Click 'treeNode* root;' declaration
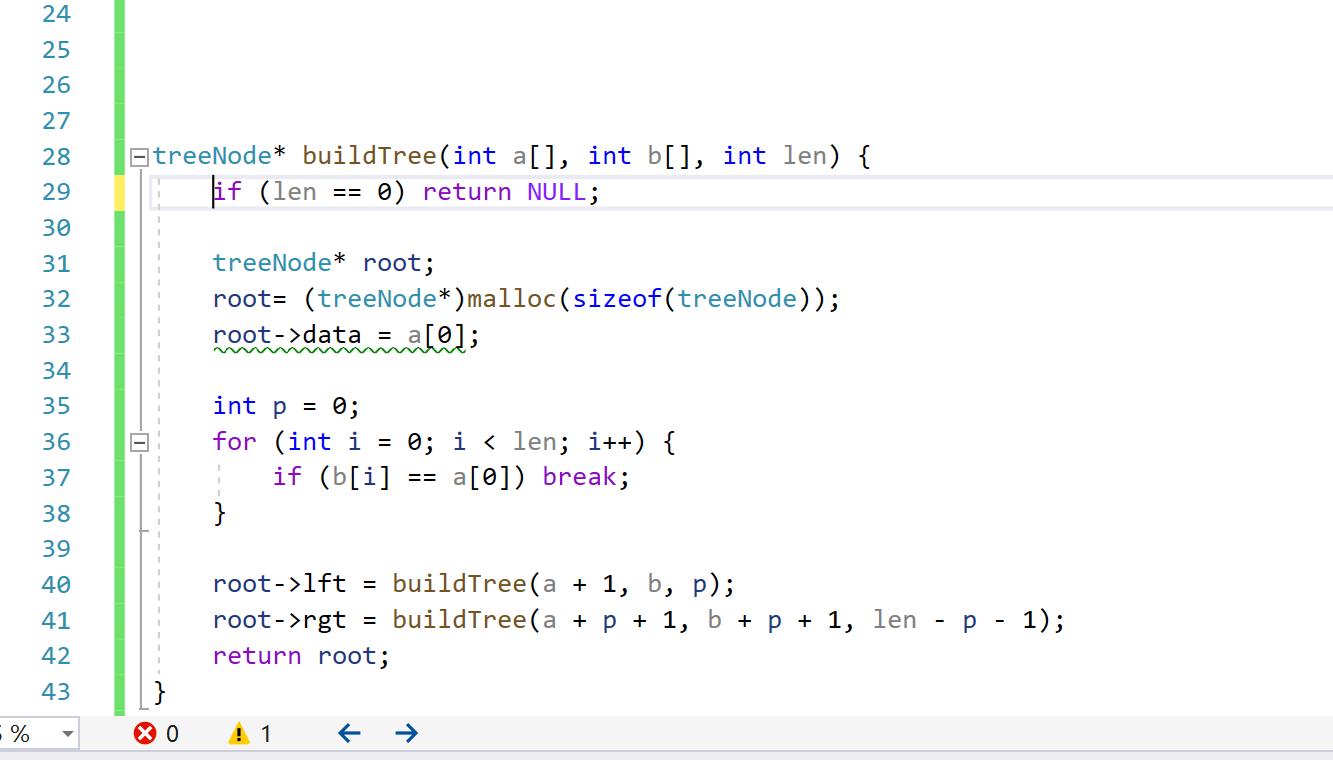The image size is (1333, 760). click(x=324, y=263)
